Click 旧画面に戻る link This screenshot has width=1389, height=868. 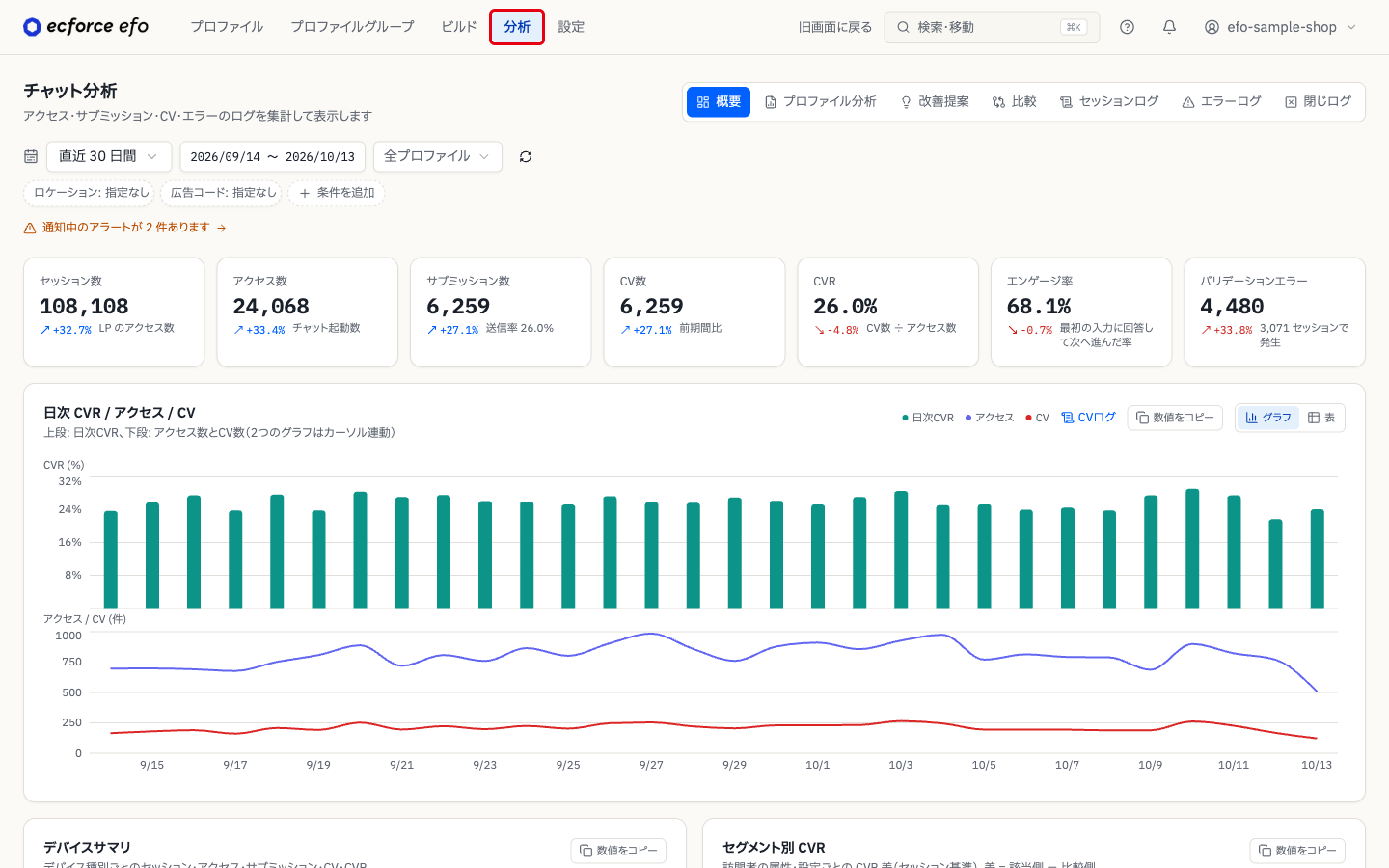pos(835,27)
